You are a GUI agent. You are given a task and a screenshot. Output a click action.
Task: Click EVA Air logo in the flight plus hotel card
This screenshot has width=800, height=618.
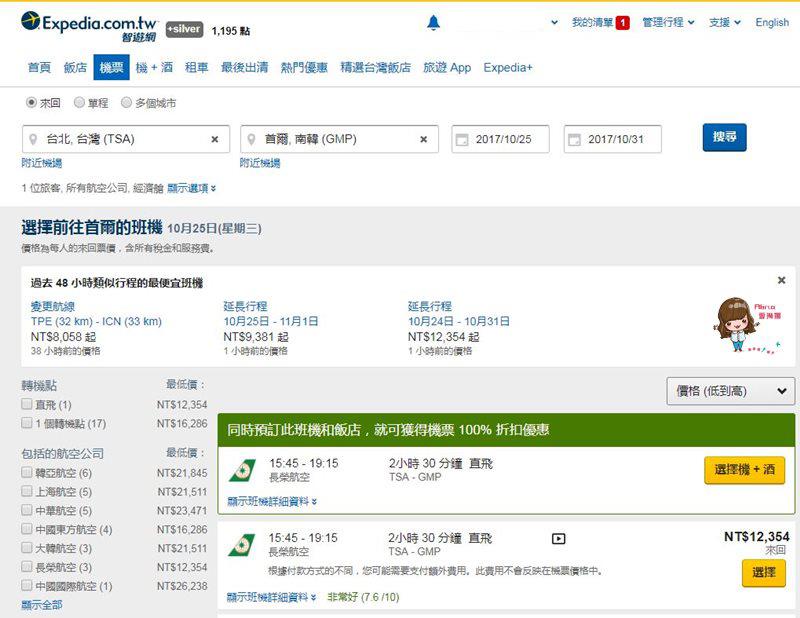coord(242,470)
